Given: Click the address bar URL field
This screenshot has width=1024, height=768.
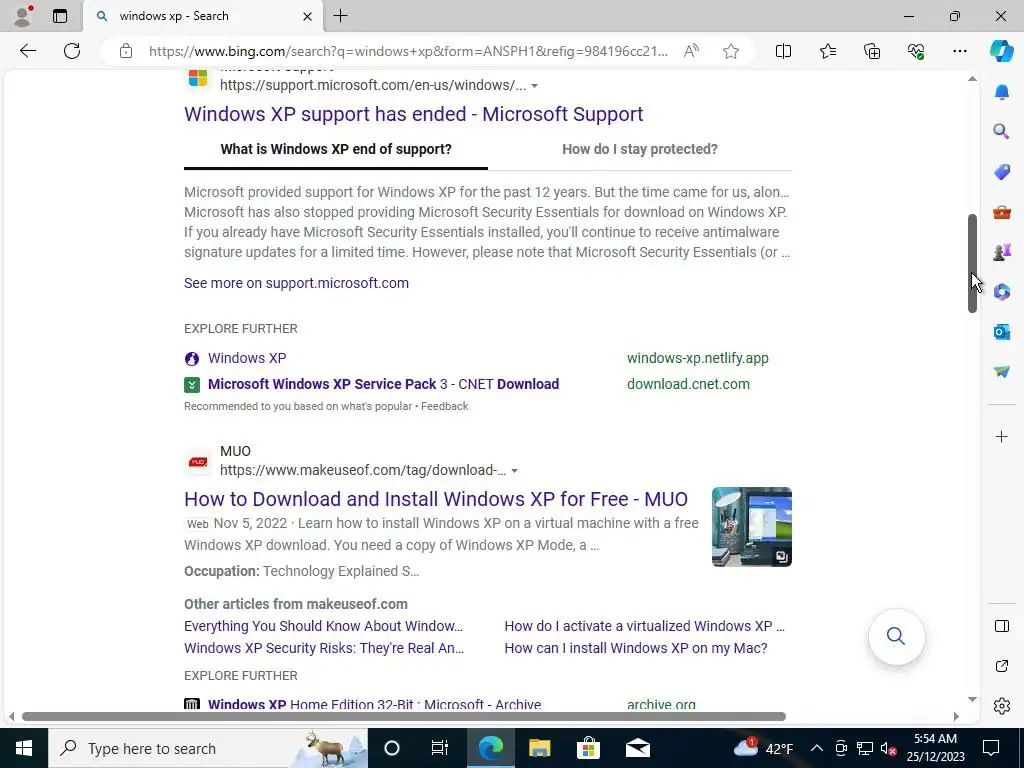Looking at the screenshot, I should click(408, 51).
